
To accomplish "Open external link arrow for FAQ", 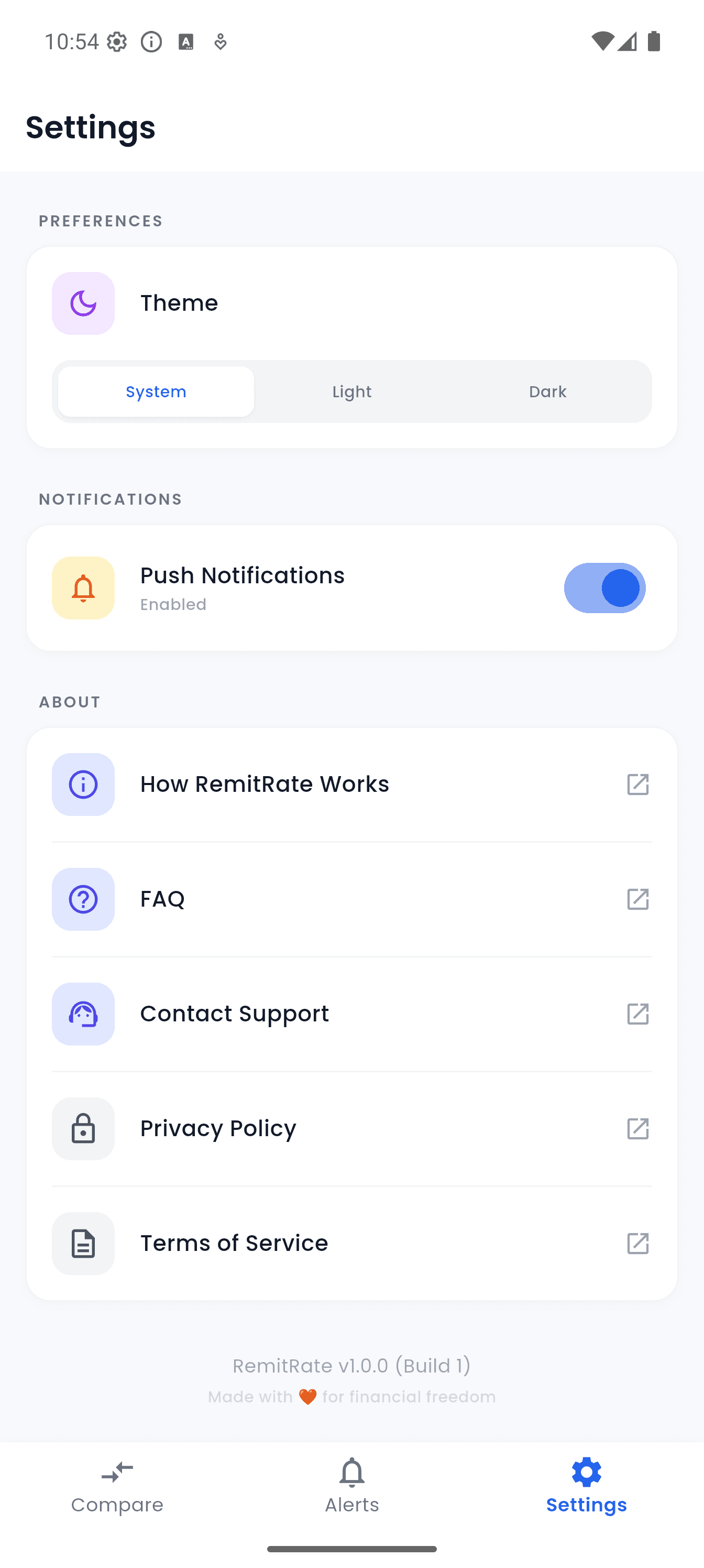I will tap(637, 899).
